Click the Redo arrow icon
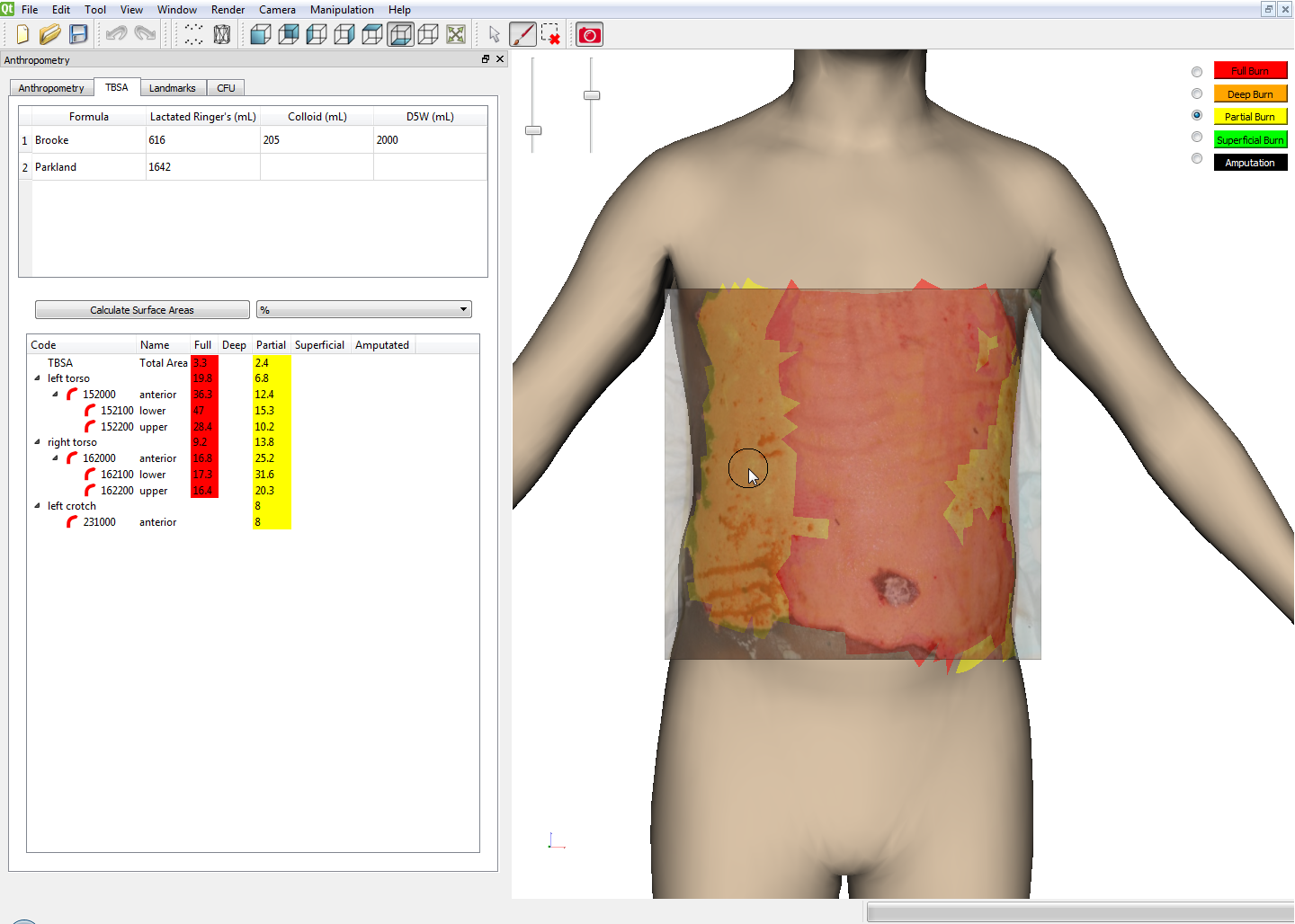 pos(145,34)
